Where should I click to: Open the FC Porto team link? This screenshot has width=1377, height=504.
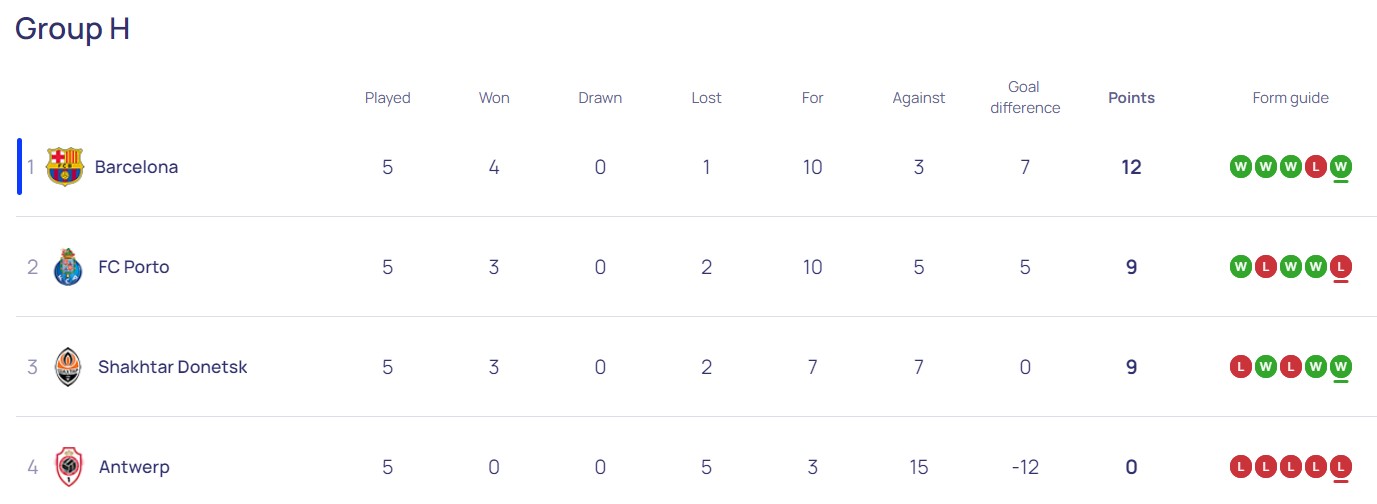pyautogui.click(x=134, y=267)
